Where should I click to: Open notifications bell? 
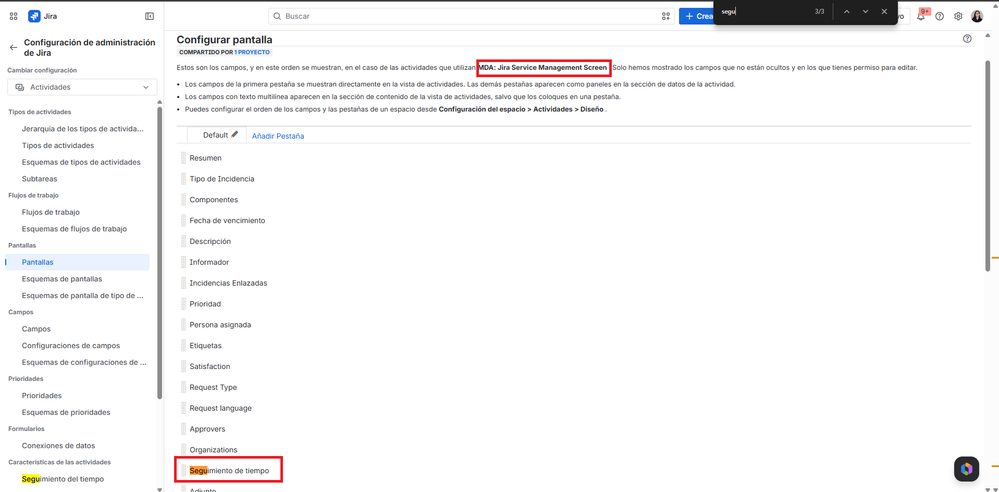tap(921, 16)
